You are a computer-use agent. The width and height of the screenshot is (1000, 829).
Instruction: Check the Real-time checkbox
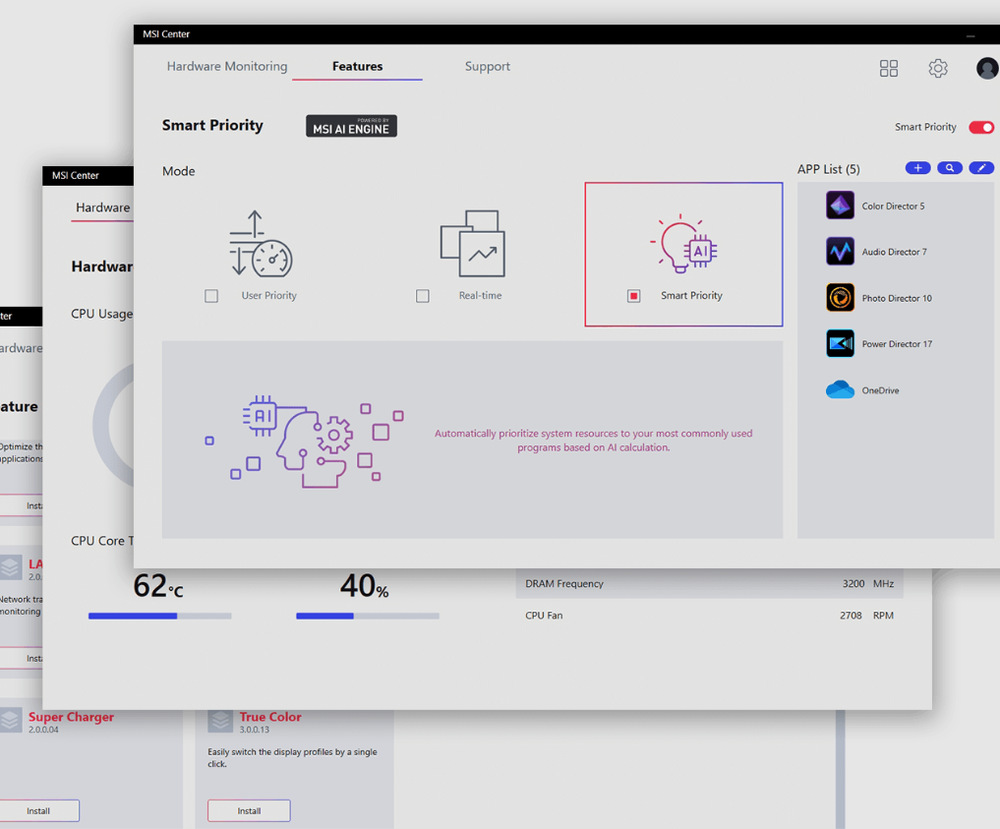(422, 296)
